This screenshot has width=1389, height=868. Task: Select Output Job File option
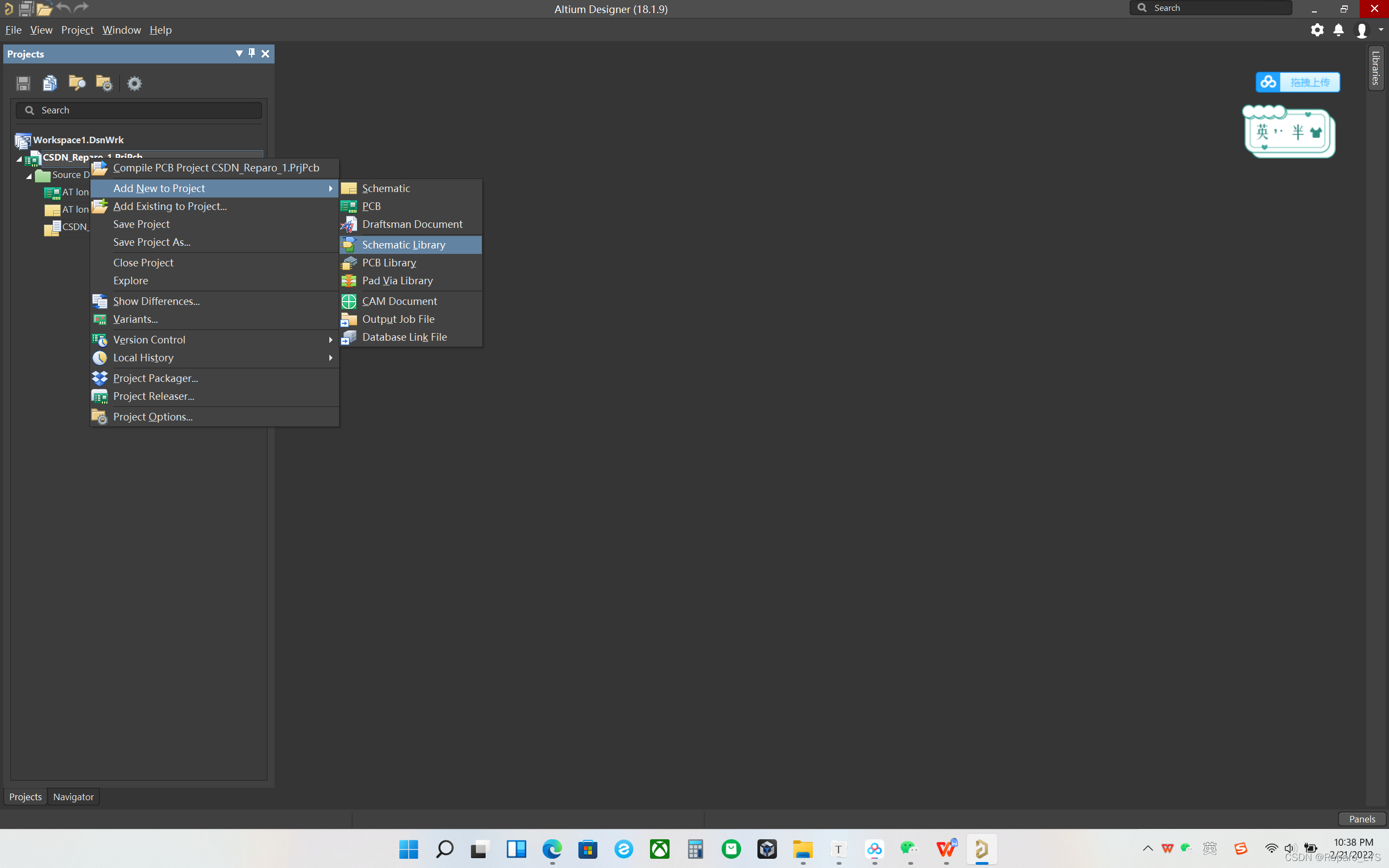point(398,318)
